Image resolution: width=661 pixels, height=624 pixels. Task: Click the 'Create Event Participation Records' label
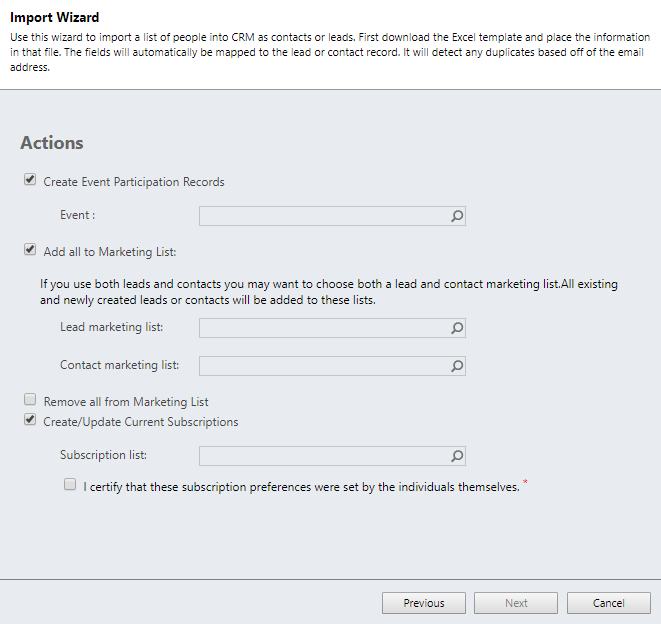[x=134, y=182]
